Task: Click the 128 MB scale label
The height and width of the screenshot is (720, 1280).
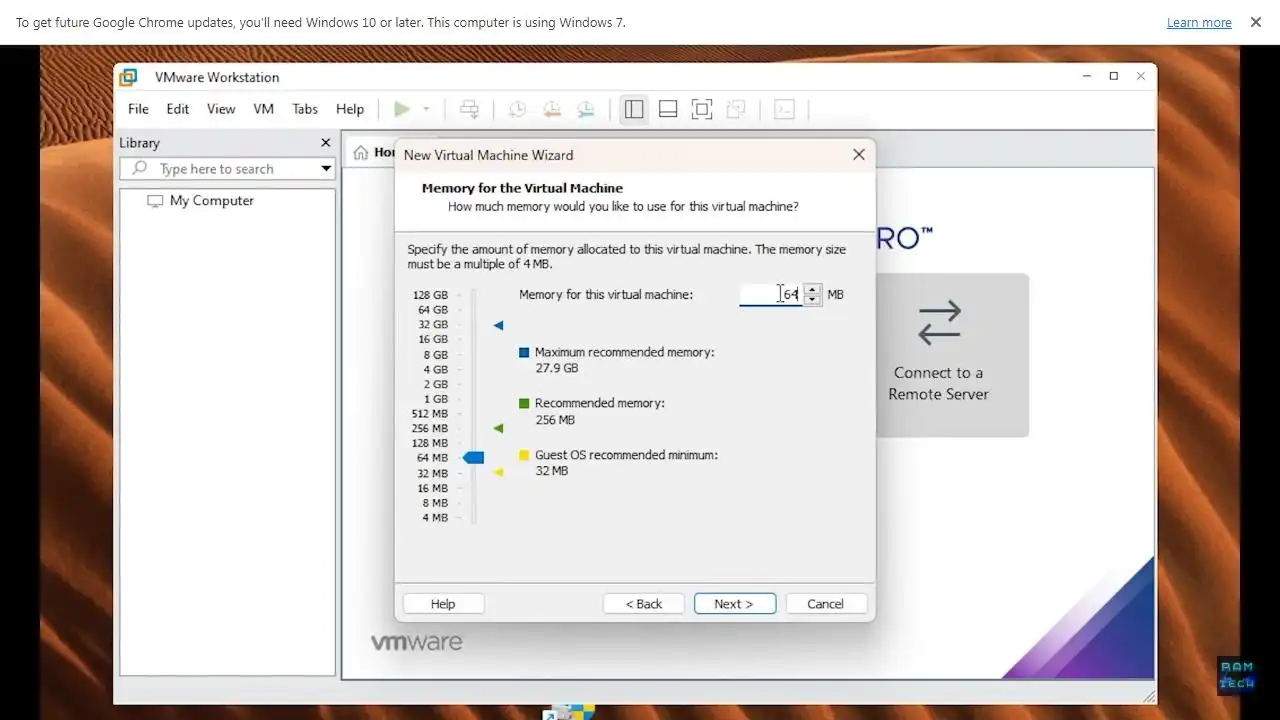Action: pos(430,443)
